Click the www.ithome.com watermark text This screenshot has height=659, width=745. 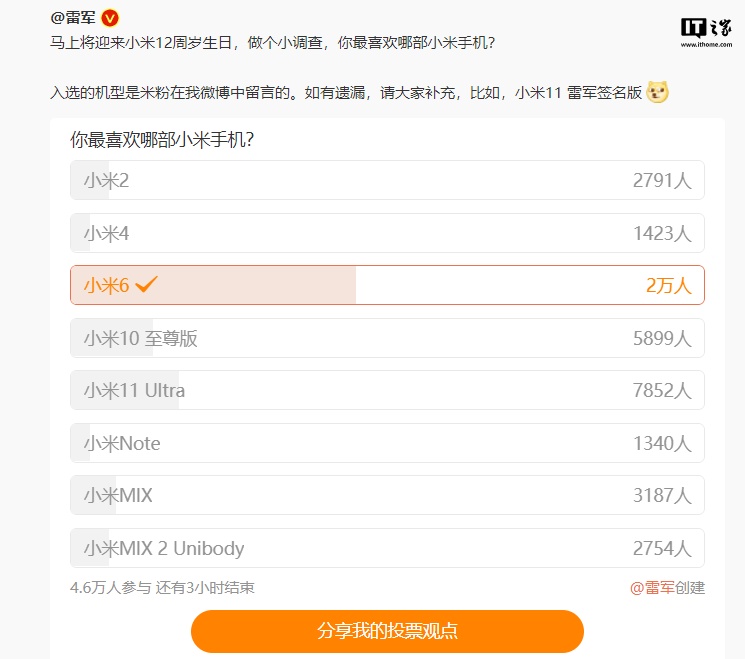pos(706,45)
